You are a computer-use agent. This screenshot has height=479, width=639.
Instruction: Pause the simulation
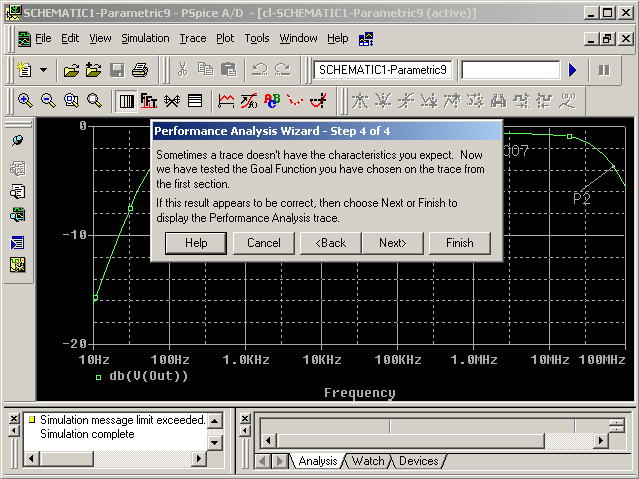click(604, 70)
